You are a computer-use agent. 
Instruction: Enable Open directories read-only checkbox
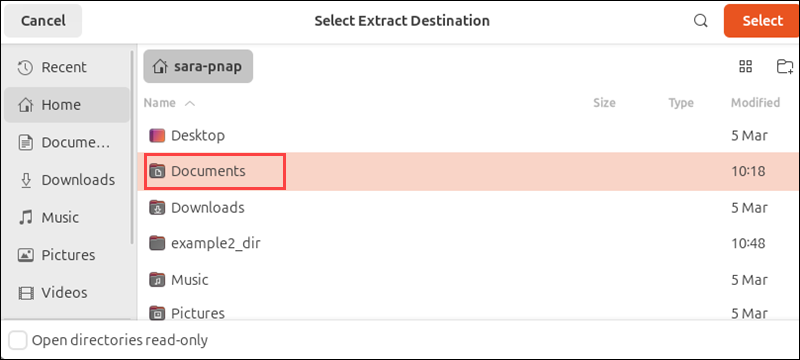click(18, 340)
